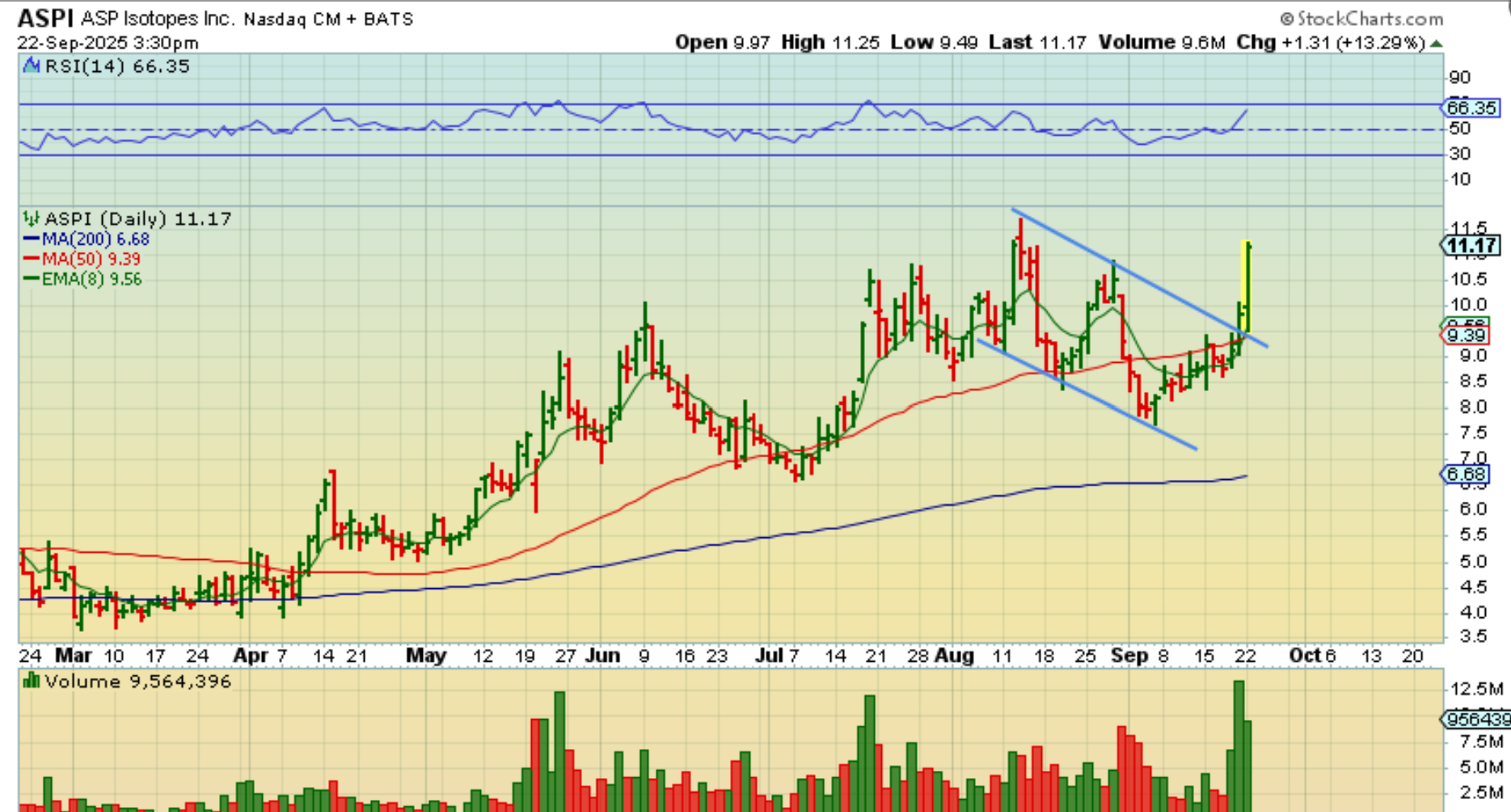Click the timestamp 22-Sep-2025 3:30pm
Screen dimensions: 1511x812
tap(108, 43)
